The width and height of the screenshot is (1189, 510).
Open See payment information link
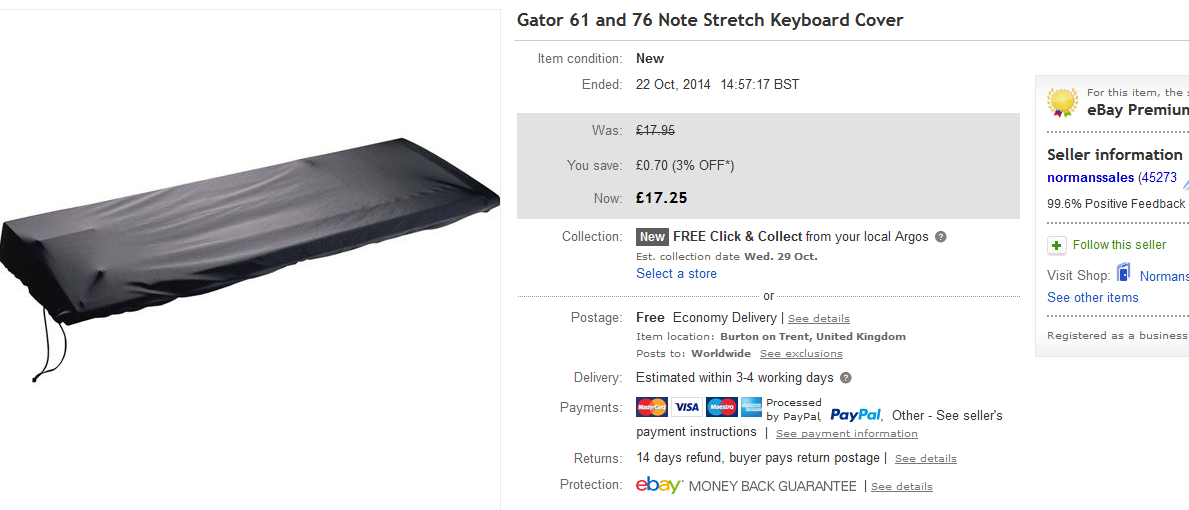pyautogui.click(x=846, y=434)
